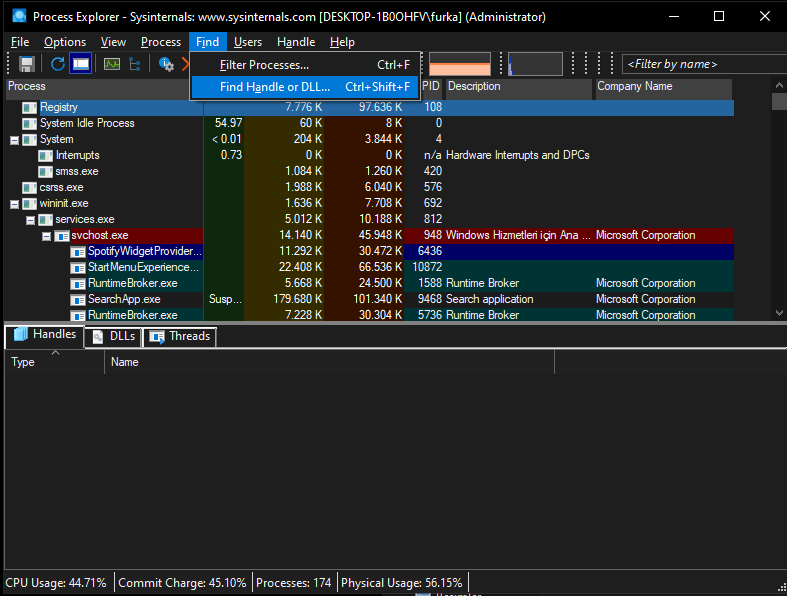Image resolution: width=787 pixels, height=596 pixels.
Task: Click the icon beside SearchApp.exe
Action: click(x=78, y=300)
